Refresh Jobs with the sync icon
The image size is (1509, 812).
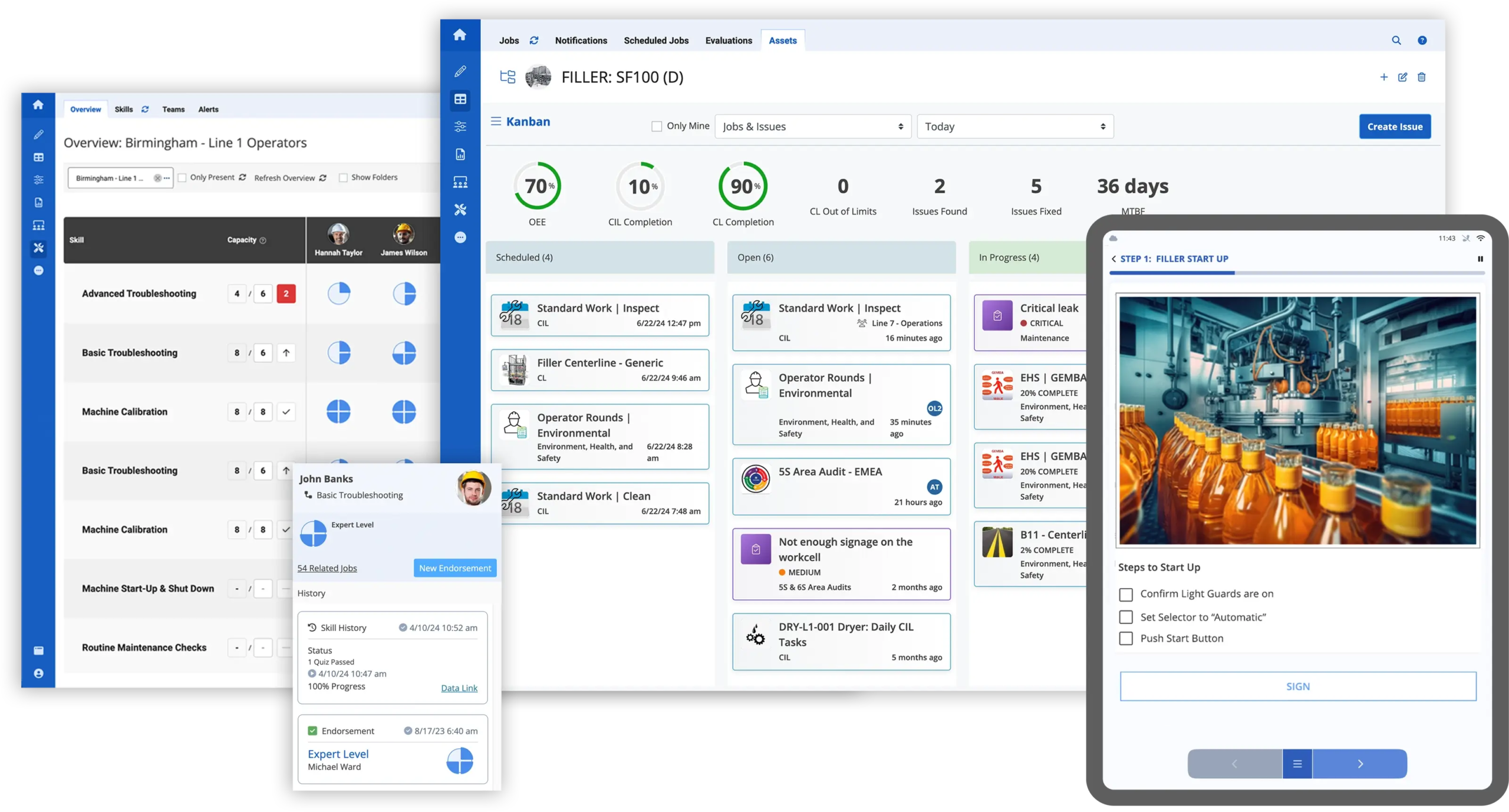point(533,40)
